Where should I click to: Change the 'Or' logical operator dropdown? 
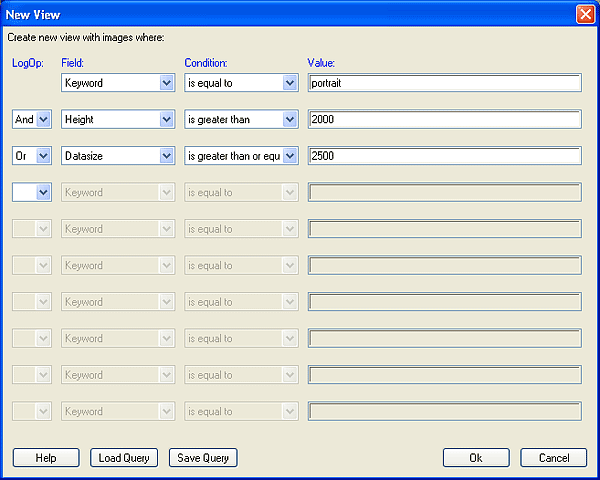(43, 156)
